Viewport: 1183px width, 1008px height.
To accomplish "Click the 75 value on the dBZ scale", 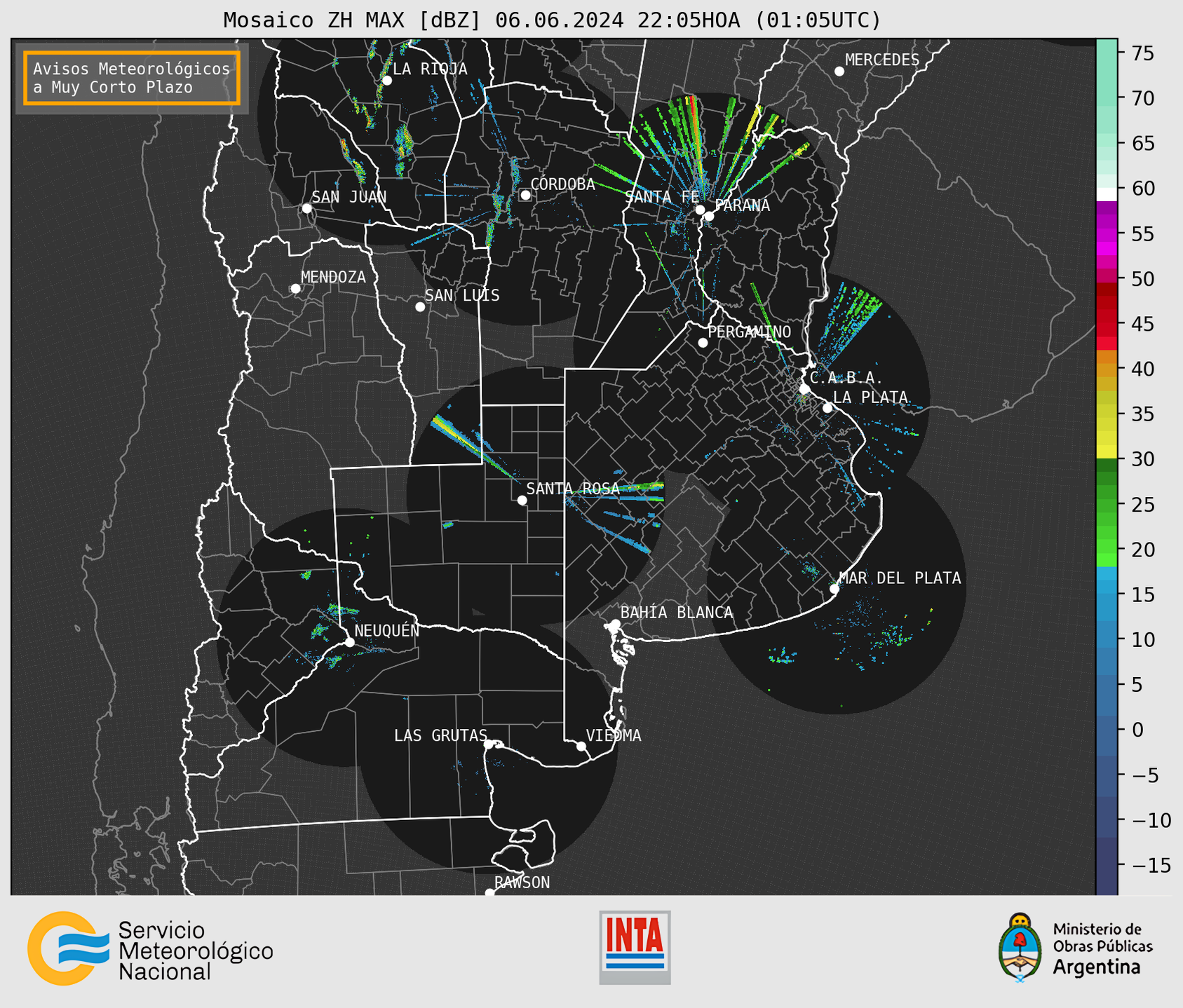I will coord(1143,53).
